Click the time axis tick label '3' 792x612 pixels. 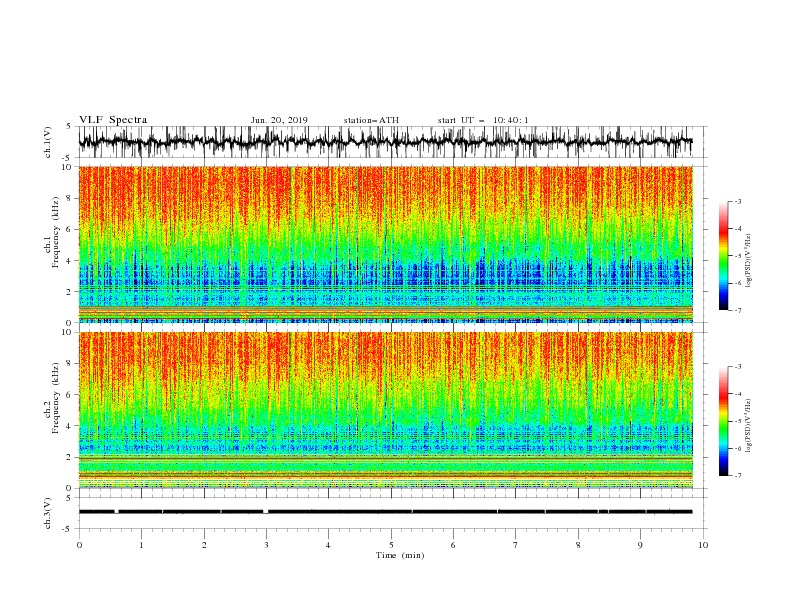tap(267, 545)
